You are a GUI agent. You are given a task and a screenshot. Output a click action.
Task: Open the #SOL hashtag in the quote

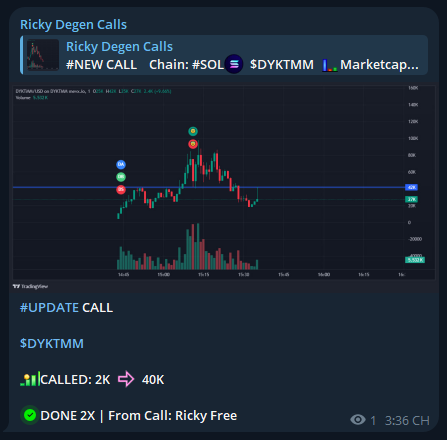(208, 65)
